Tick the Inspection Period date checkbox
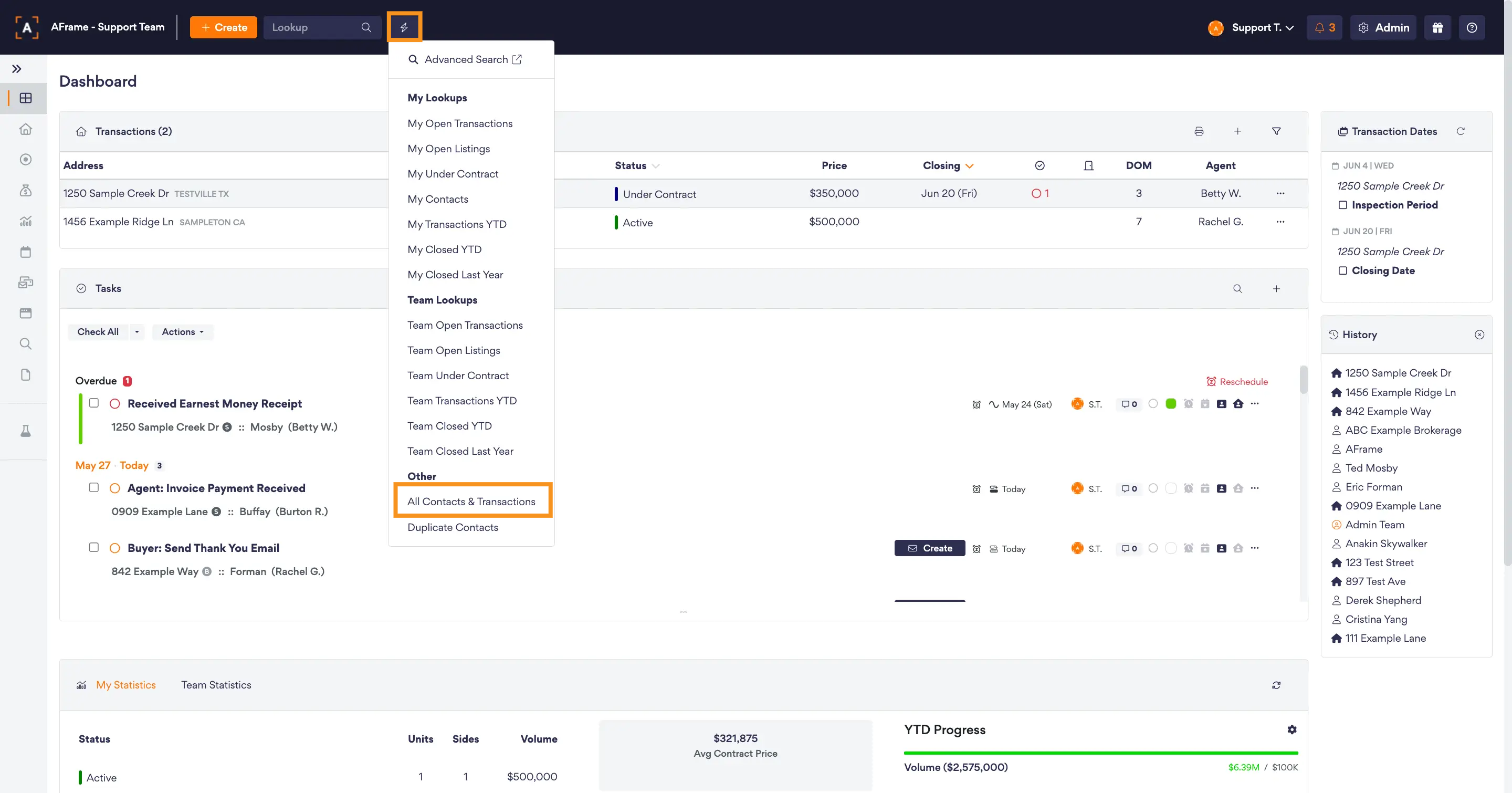This screenshot has width=1512, height=793. pyautogui.click(x=1342, y=205)
